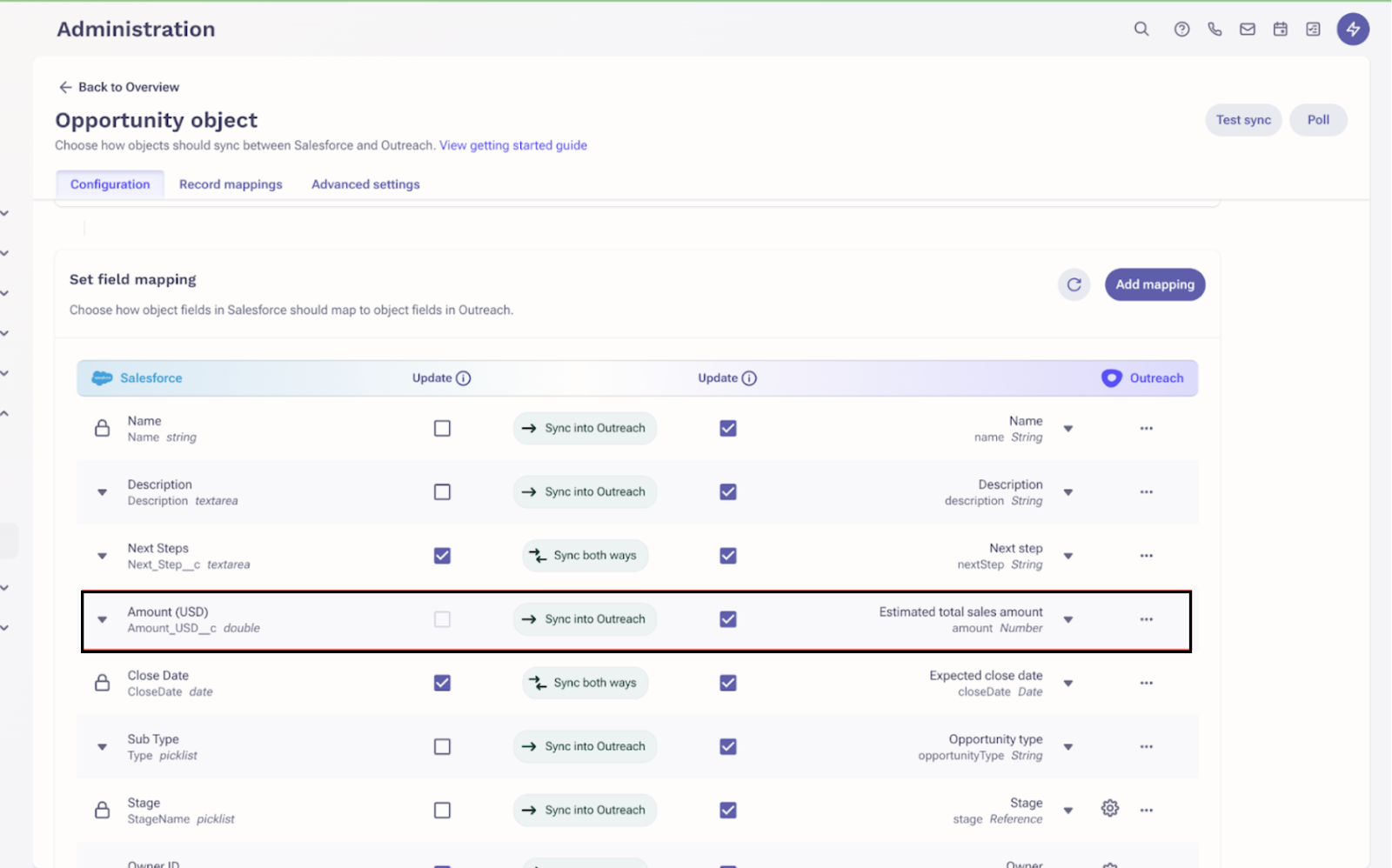Open Outreach Description field dropdown arrow

click(1068, 492)
